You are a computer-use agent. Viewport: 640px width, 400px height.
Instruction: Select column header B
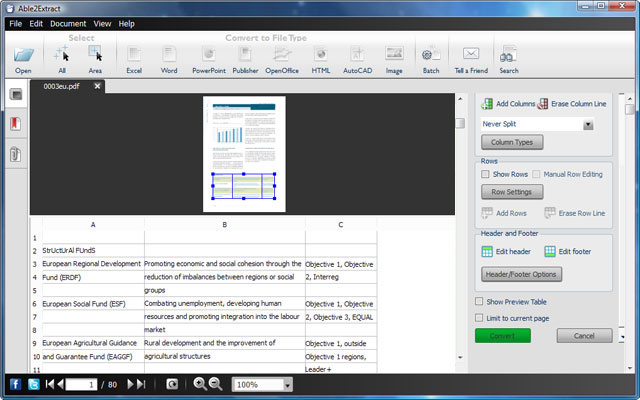pyautogui.click(x=224, y=224)
